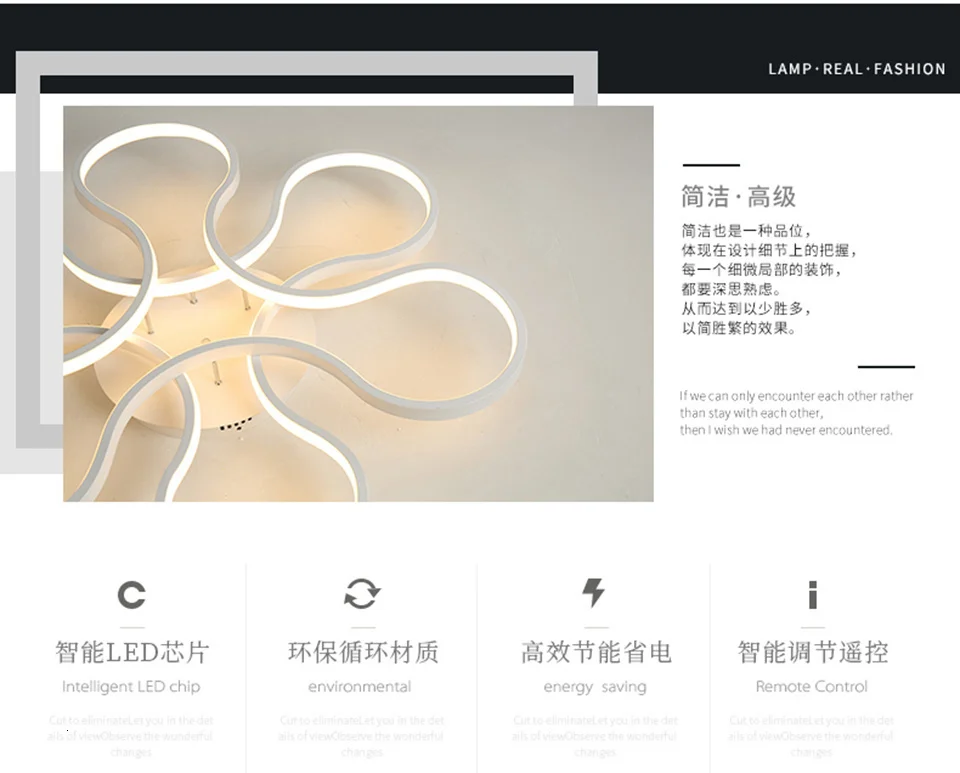Click 'then I wish we had never encountered.'

786,430
